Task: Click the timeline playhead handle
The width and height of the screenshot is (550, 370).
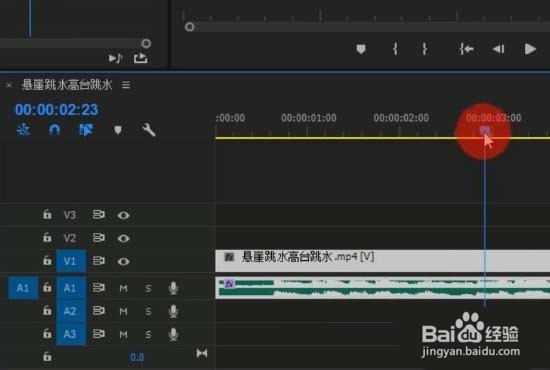Action: [x=485, y=130]
